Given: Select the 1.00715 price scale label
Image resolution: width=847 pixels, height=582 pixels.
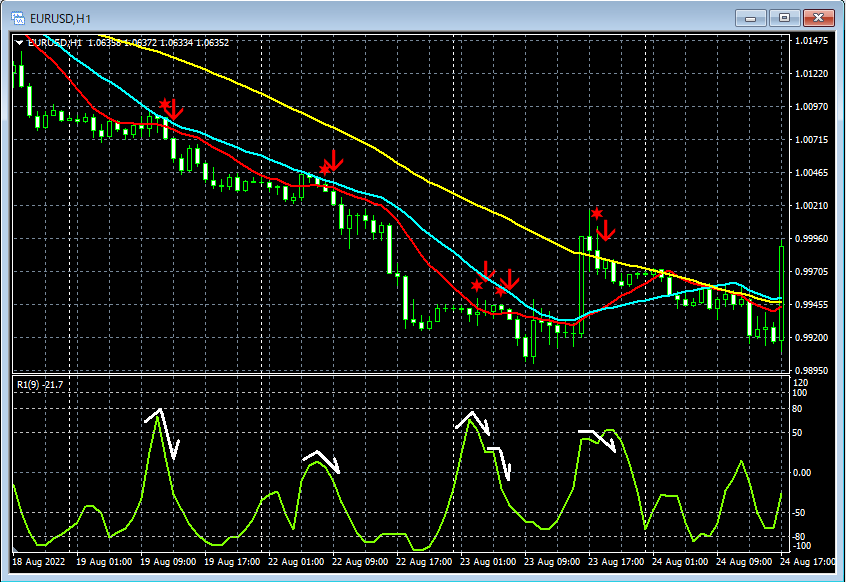Looking at the screenshot, I should pos(811,139).
